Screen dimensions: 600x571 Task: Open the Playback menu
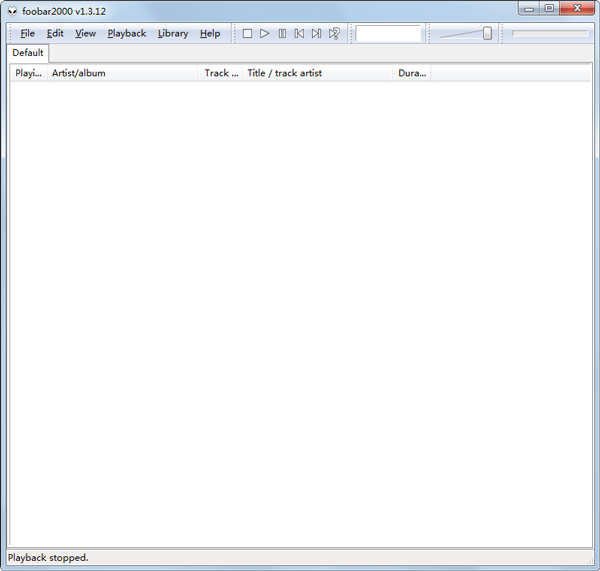[x=127, y=34]
